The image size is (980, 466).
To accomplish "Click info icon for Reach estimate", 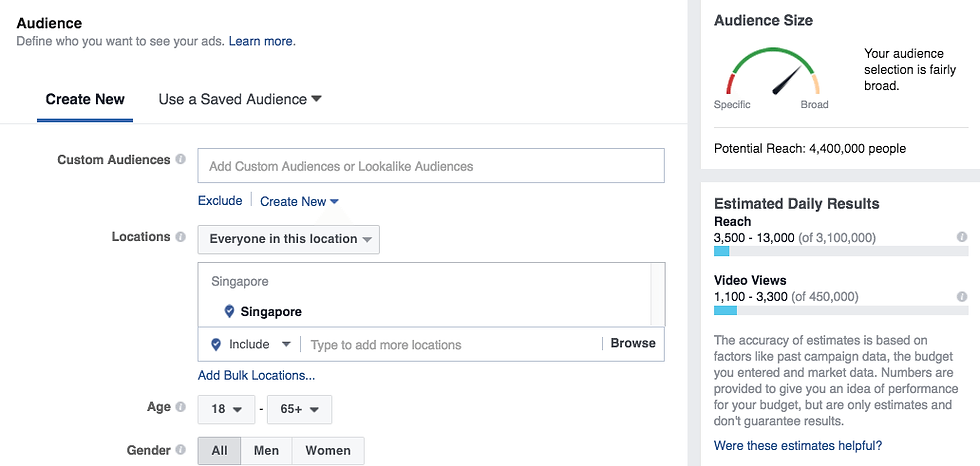I will (962, 238).
